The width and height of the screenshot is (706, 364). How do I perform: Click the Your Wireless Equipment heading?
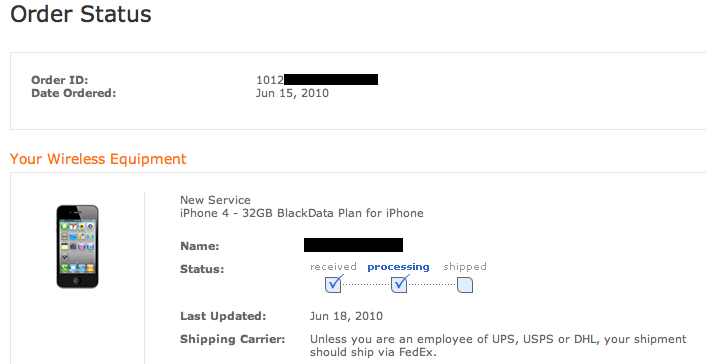(x=98, y=159)
